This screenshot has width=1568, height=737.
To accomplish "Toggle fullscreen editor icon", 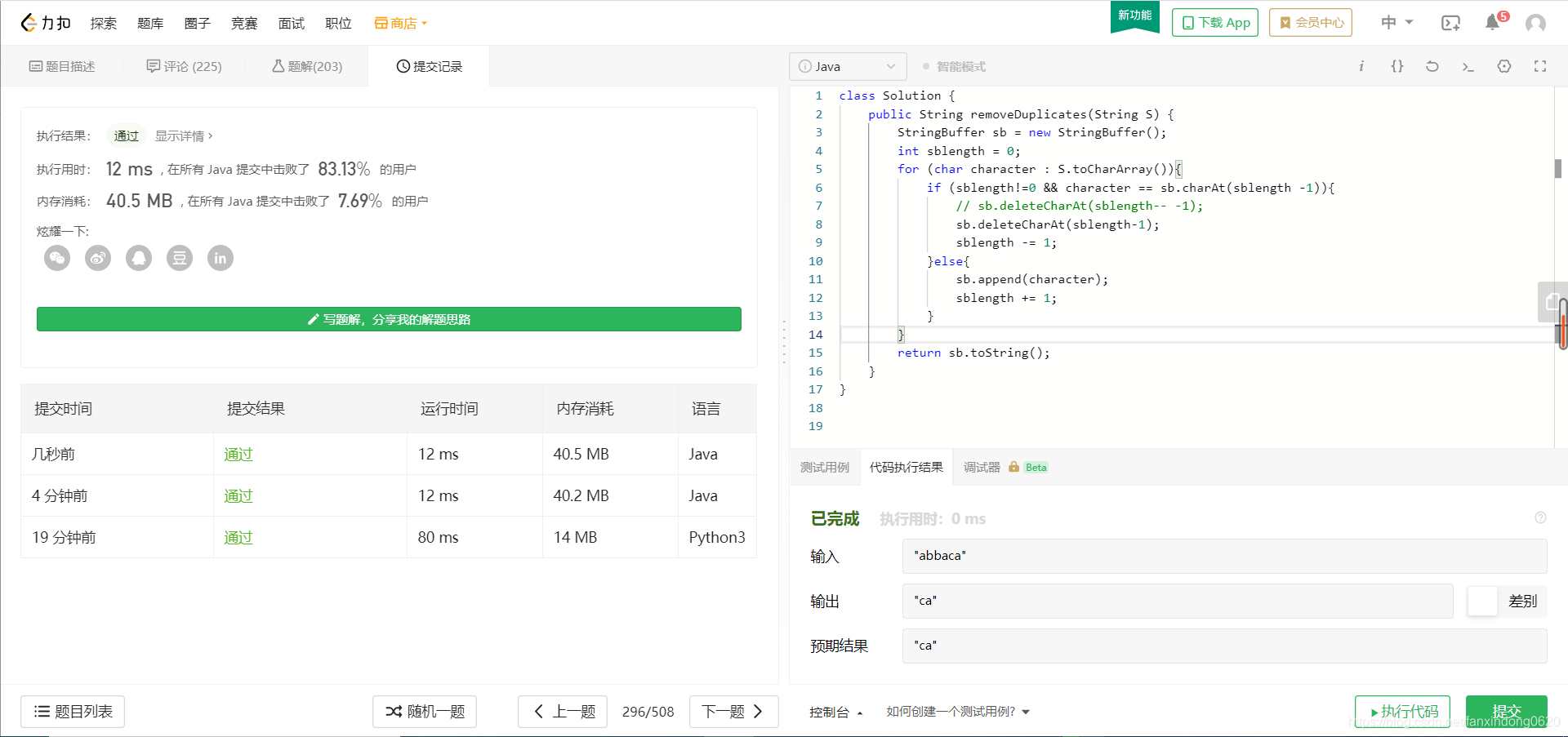I will (1540, 66).
